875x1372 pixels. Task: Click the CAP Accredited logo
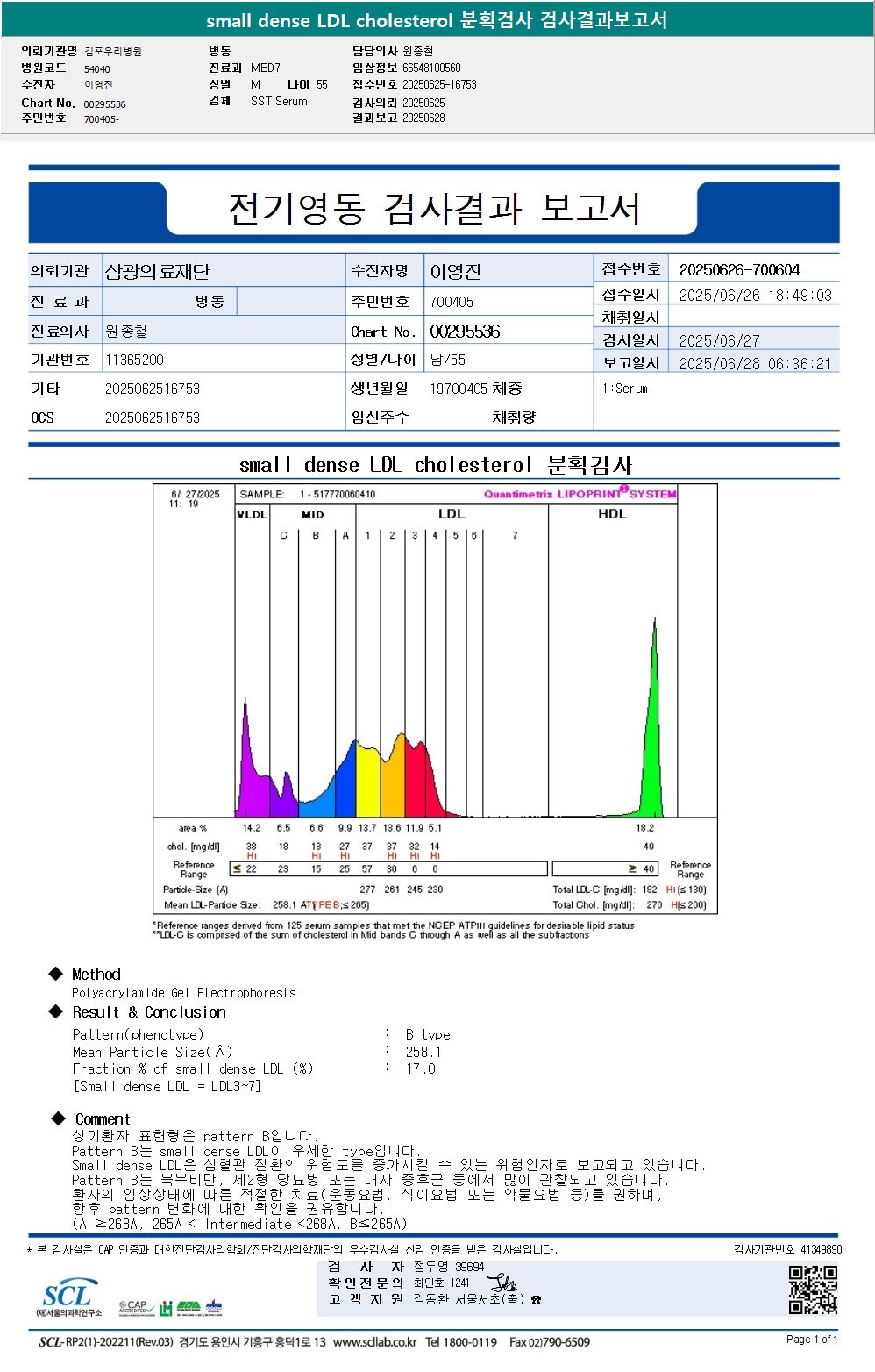pyautogui.click(x=135, y=1307)
